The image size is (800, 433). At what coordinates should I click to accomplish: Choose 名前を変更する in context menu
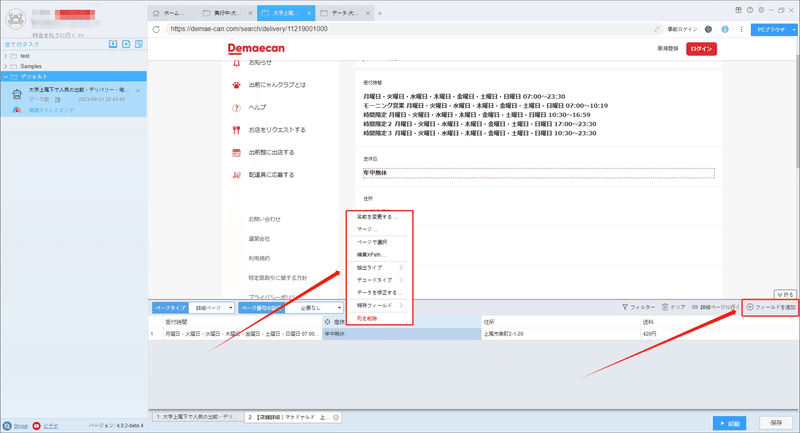pos(379,217)
